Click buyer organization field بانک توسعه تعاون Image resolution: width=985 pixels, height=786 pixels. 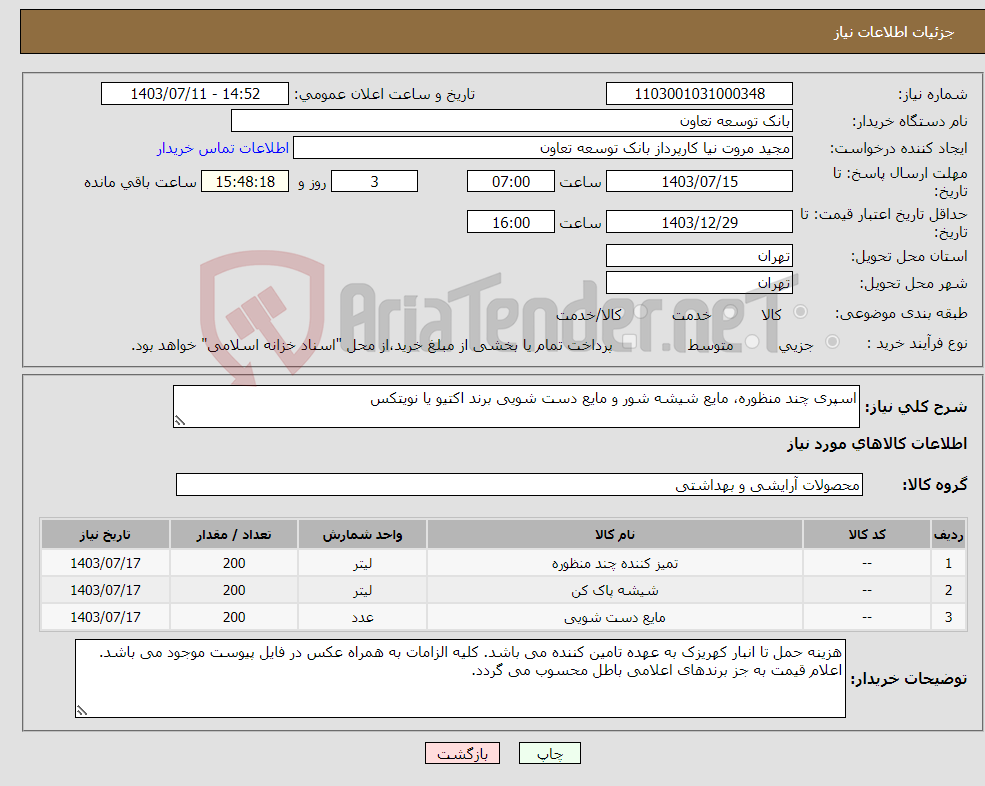511,121
